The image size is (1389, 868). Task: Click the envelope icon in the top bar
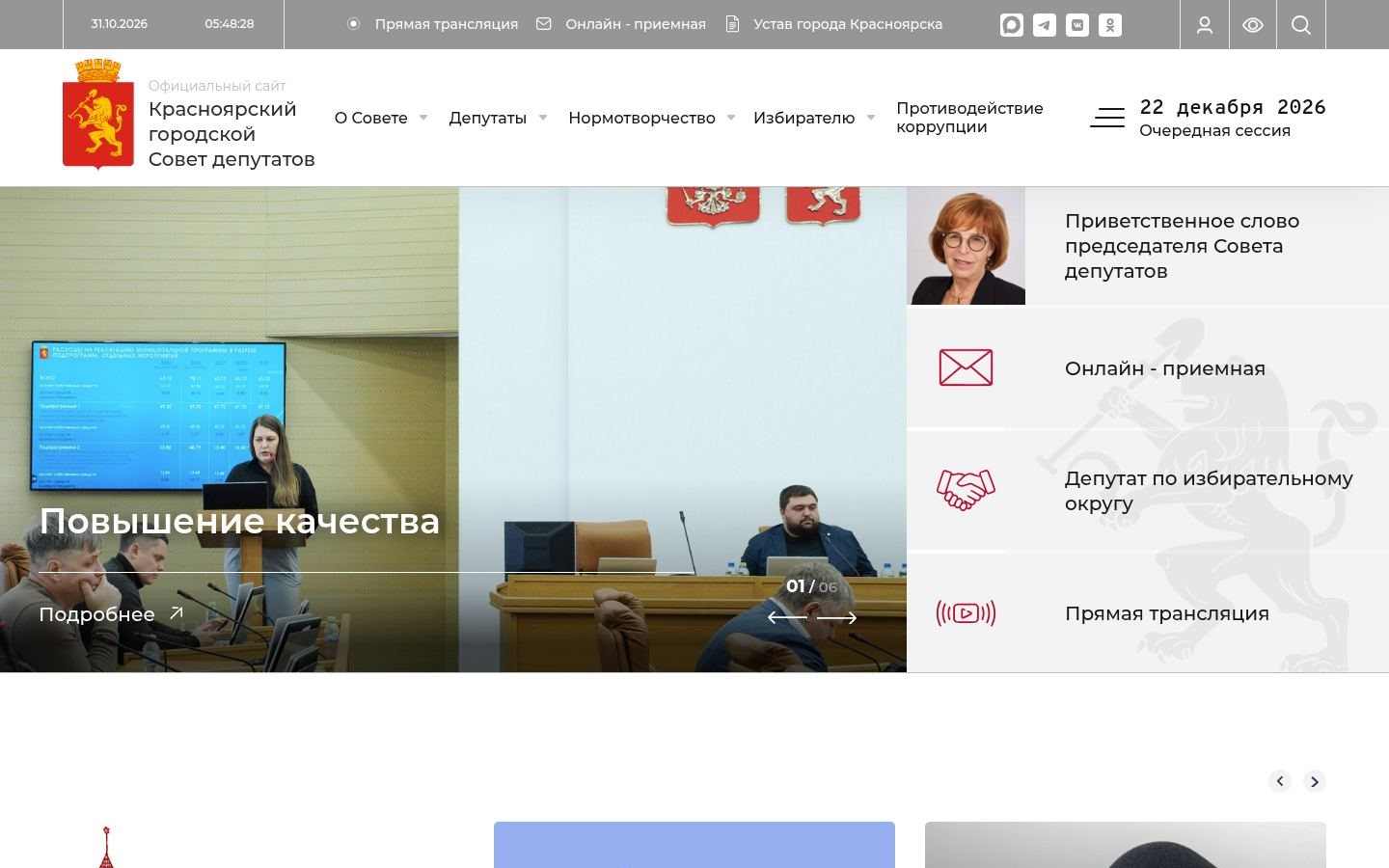tap(544, 24)
